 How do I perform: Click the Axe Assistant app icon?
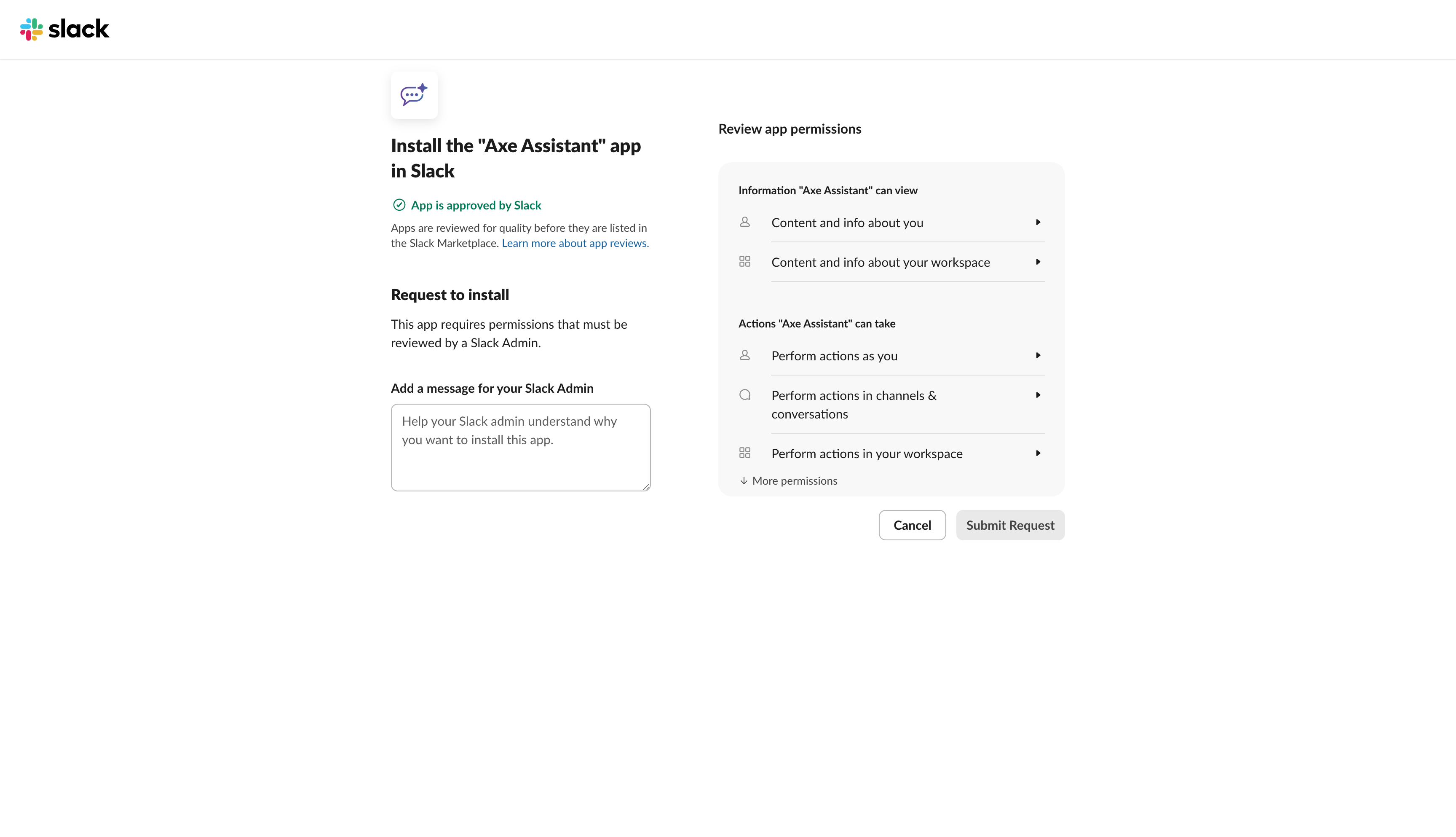(x=414, y=95)
